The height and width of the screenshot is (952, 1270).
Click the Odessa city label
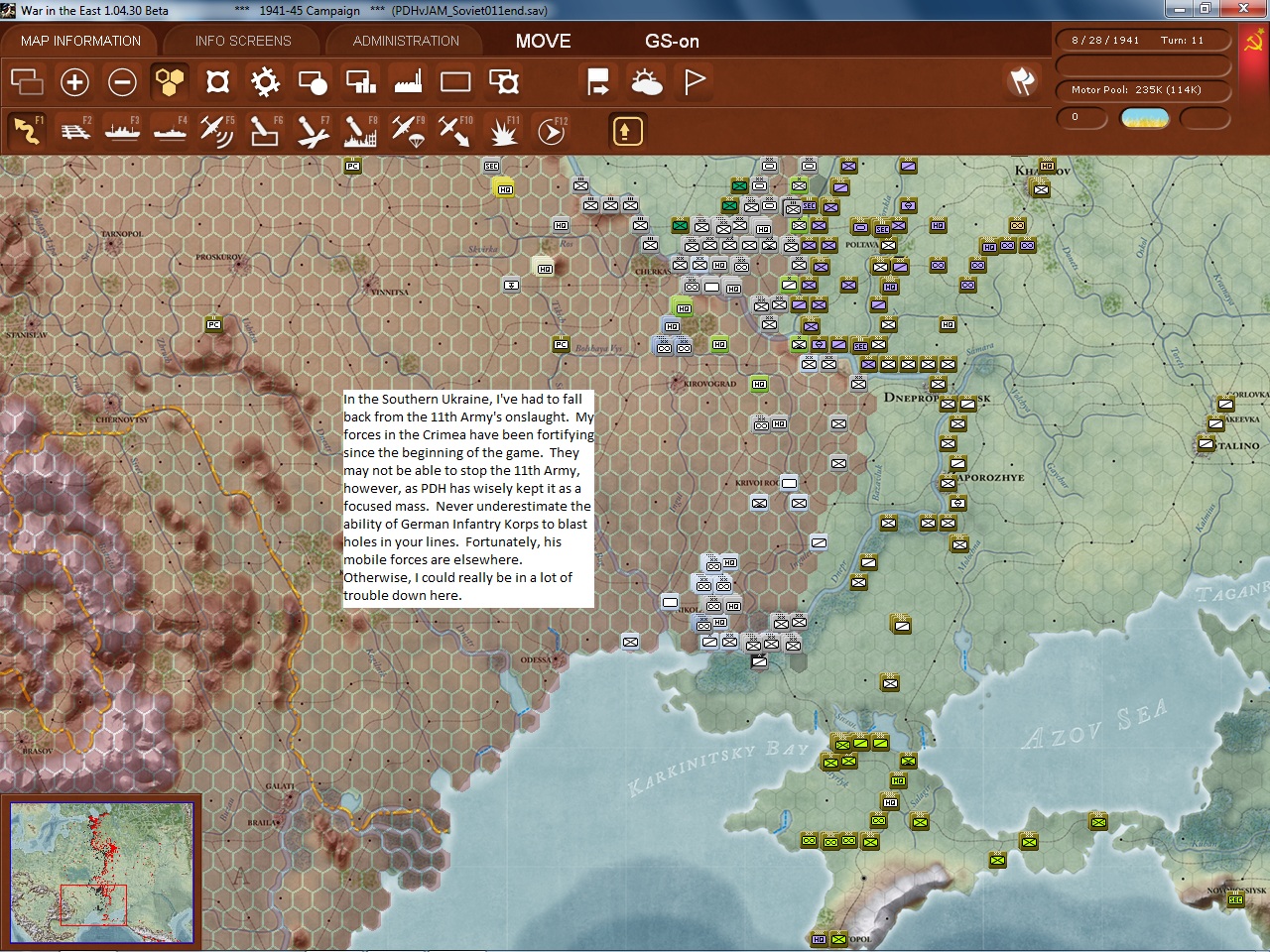tap(535, 659)
